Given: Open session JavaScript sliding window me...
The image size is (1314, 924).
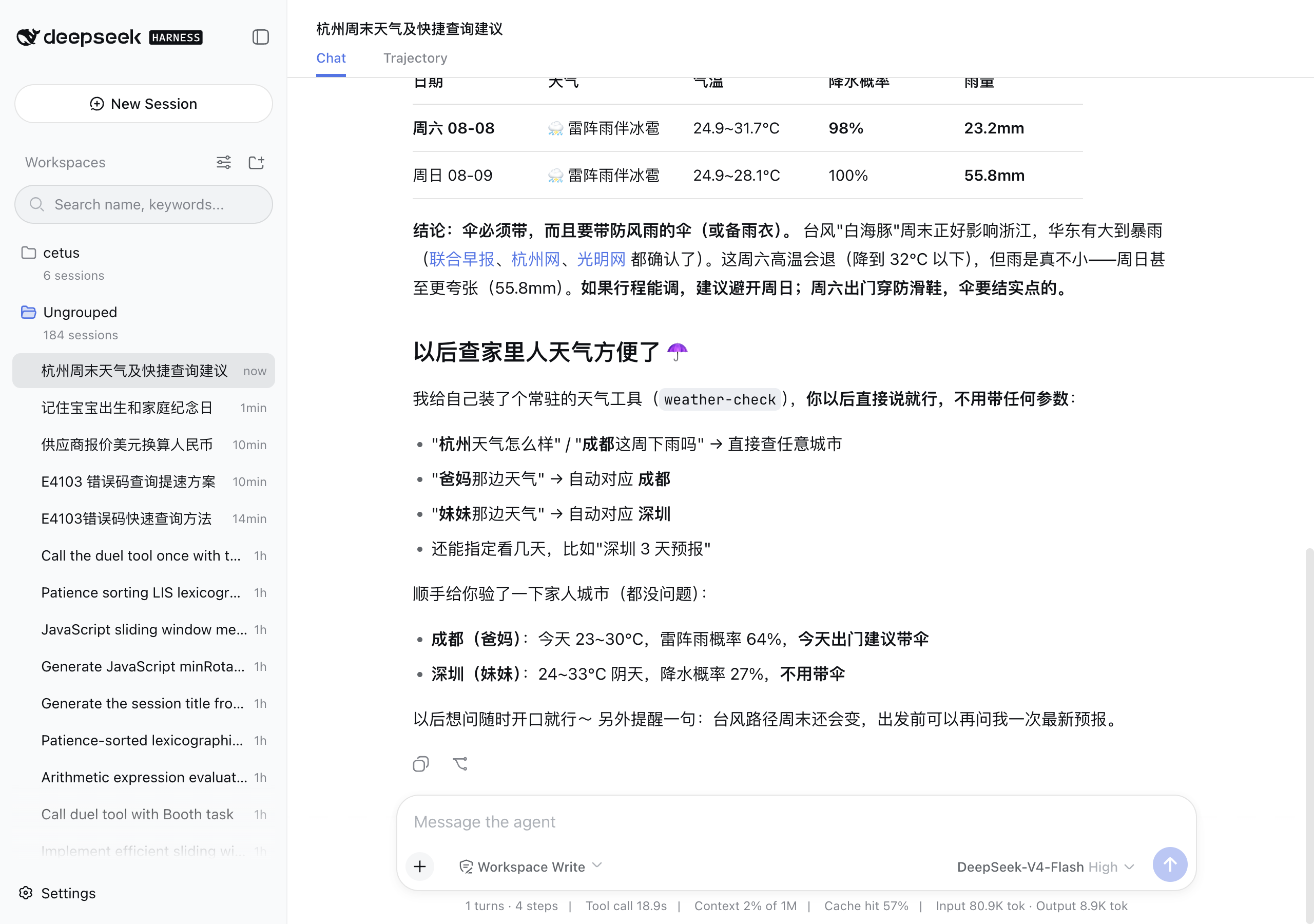Looking at the screenshot, I should click(144, 629).
